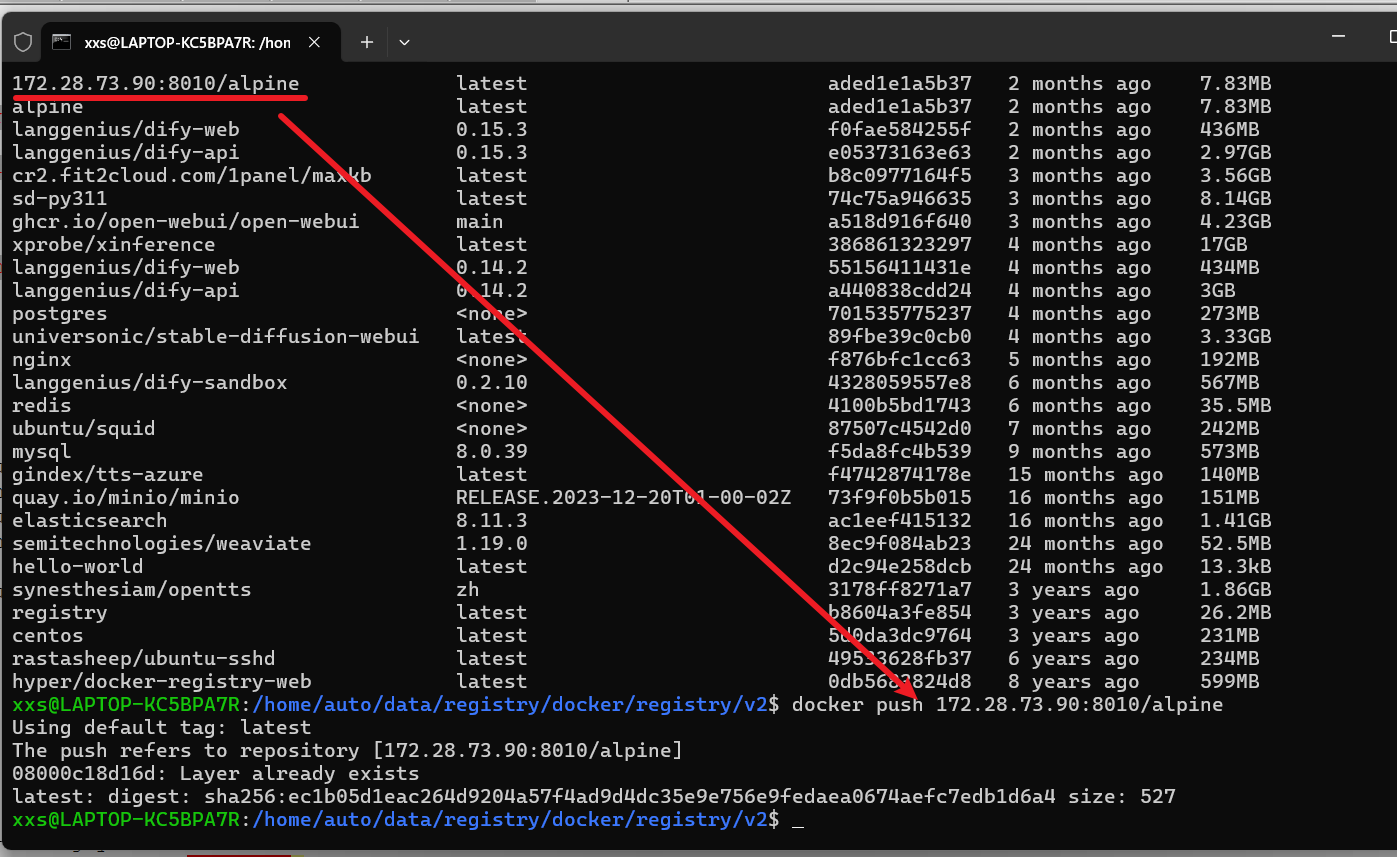Click the postgres image name

click(59, 314)
